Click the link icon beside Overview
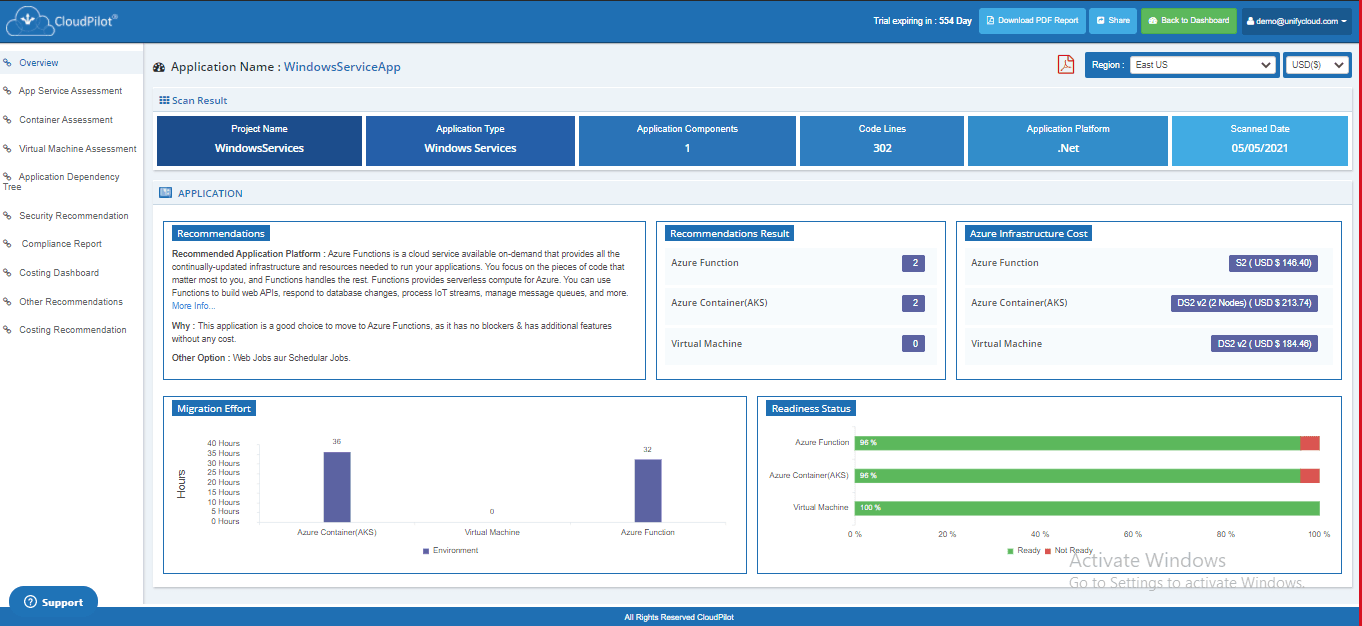The image size is (1362, 626). 7,63
